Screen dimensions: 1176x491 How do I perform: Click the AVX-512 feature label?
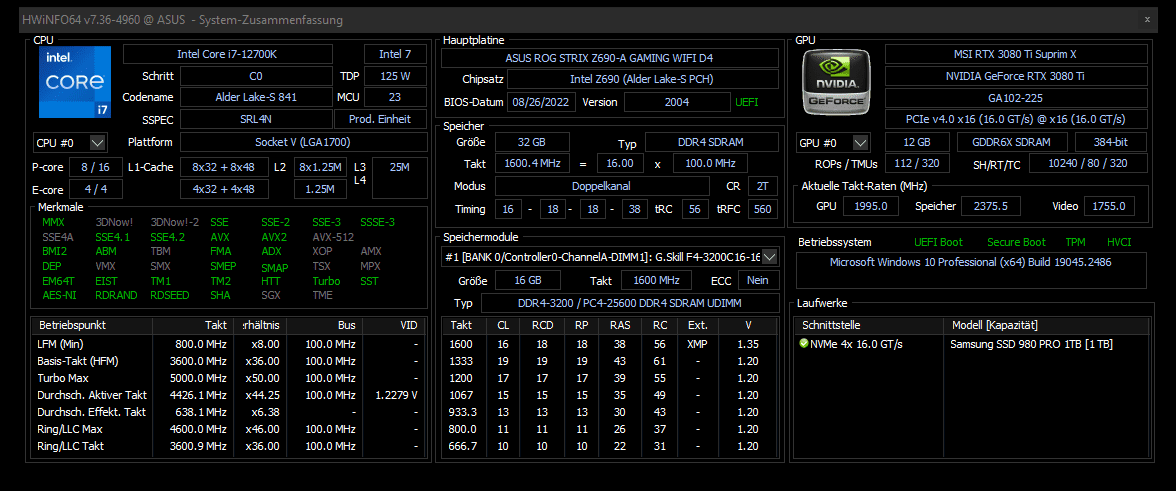pos(332,237)
